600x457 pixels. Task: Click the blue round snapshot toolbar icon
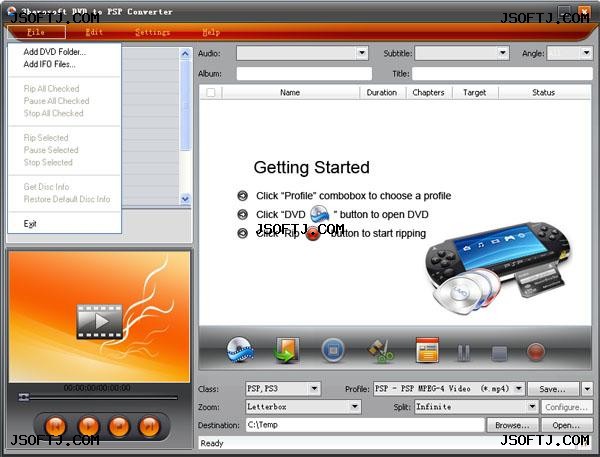click(x=333, y=350)
